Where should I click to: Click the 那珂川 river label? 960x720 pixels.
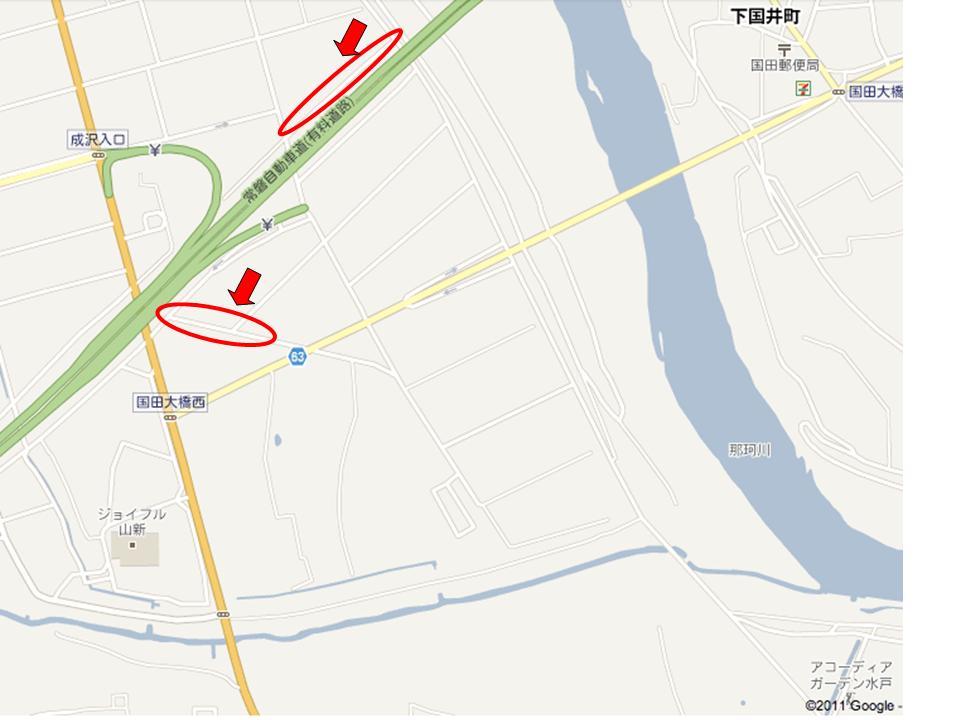click(749, 451)
